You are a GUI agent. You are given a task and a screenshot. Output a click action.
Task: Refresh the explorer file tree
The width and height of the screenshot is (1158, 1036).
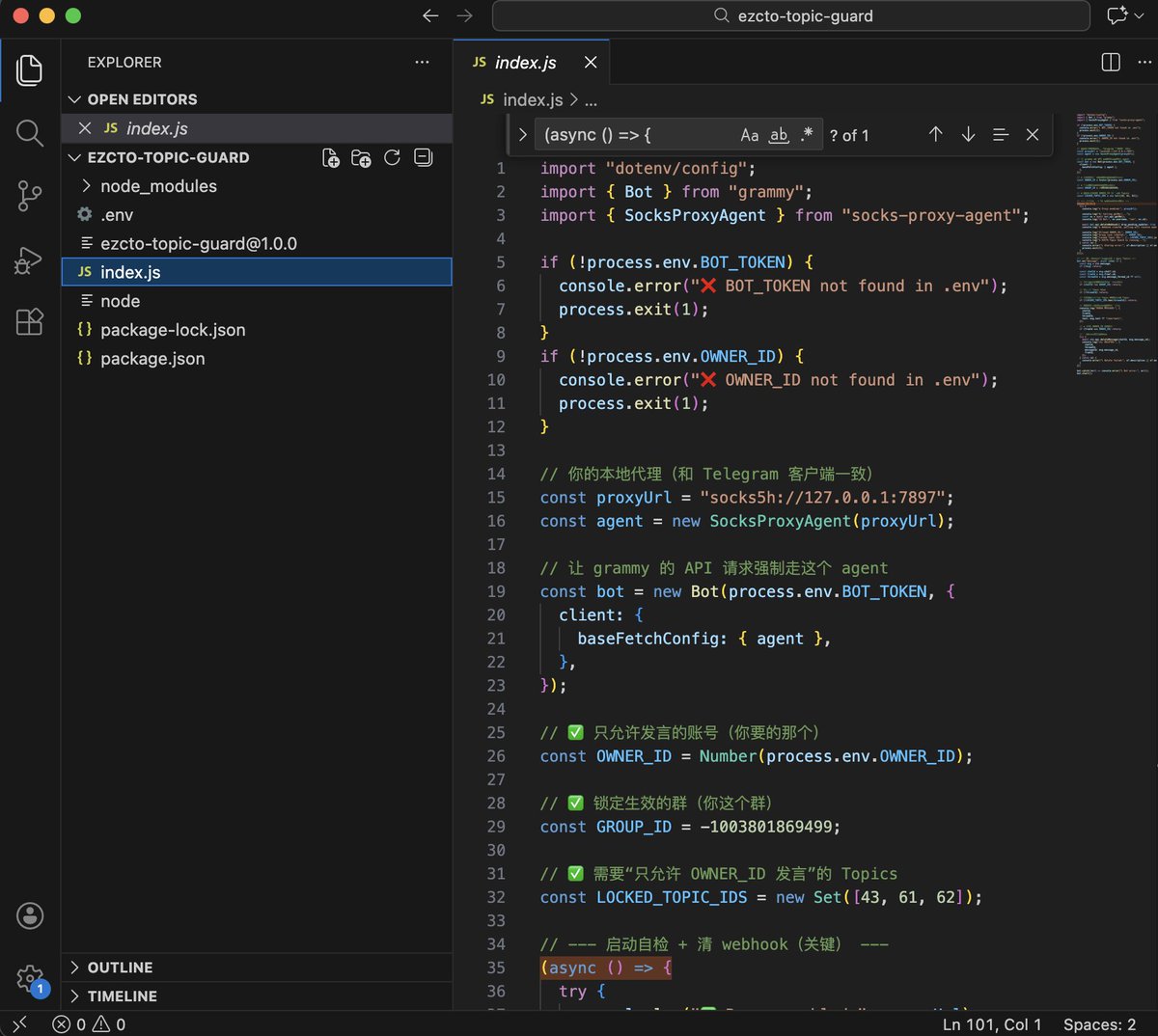click(392, 158)
